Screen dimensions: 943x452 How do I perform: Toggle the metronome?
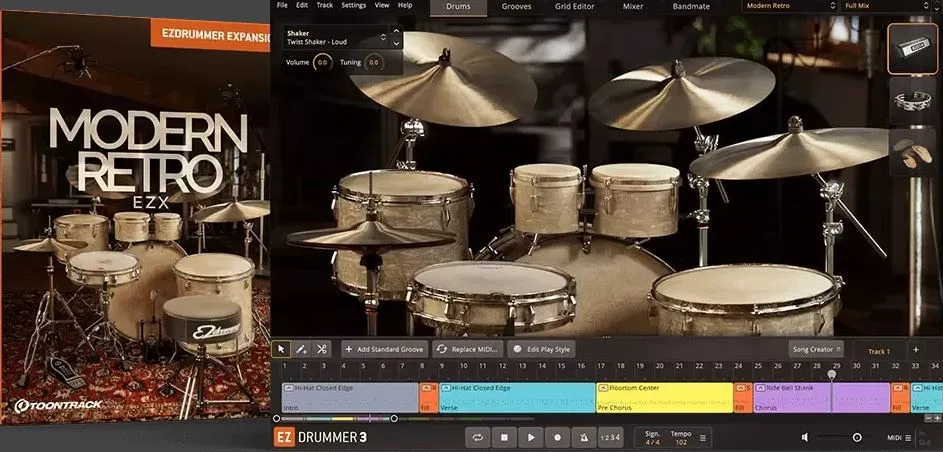[x=583, y=438]
